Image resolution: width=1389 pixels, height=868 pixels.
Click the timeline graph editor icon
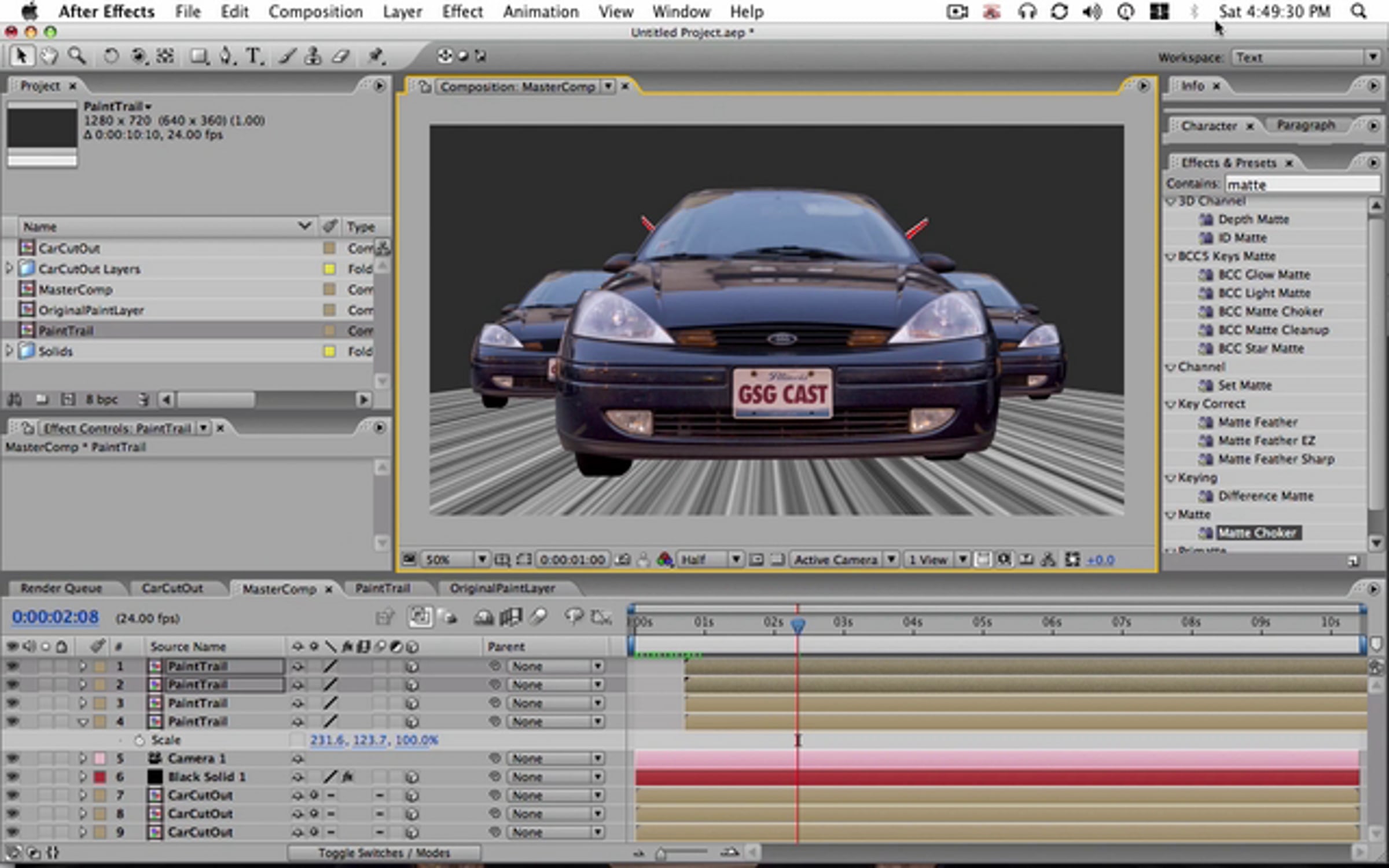(x=601, y=617)
